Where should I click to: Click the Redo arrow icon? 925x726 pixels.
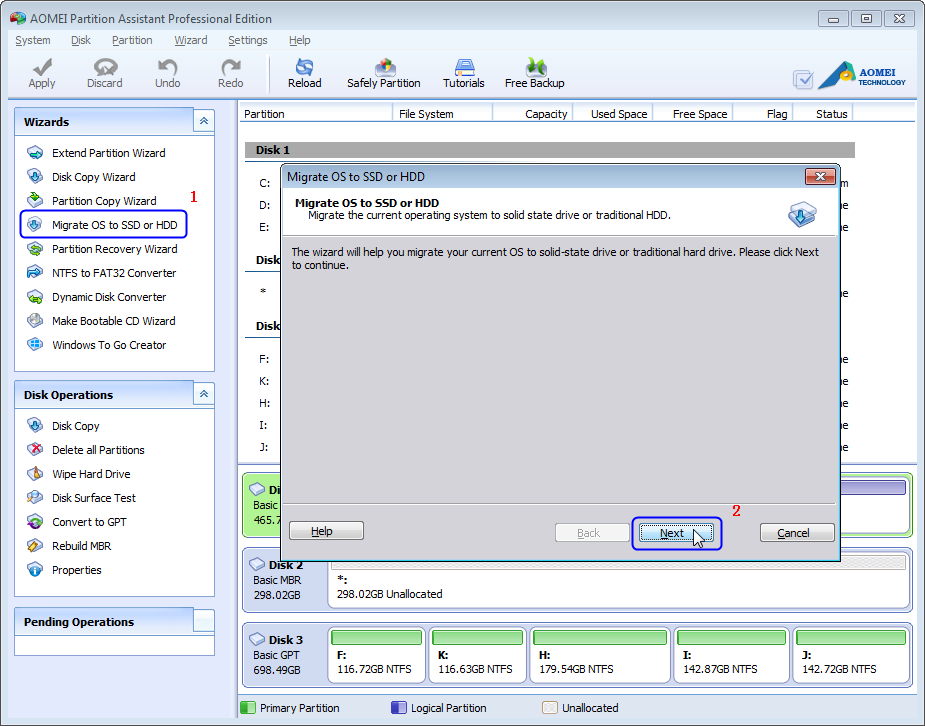click(230, 73)
